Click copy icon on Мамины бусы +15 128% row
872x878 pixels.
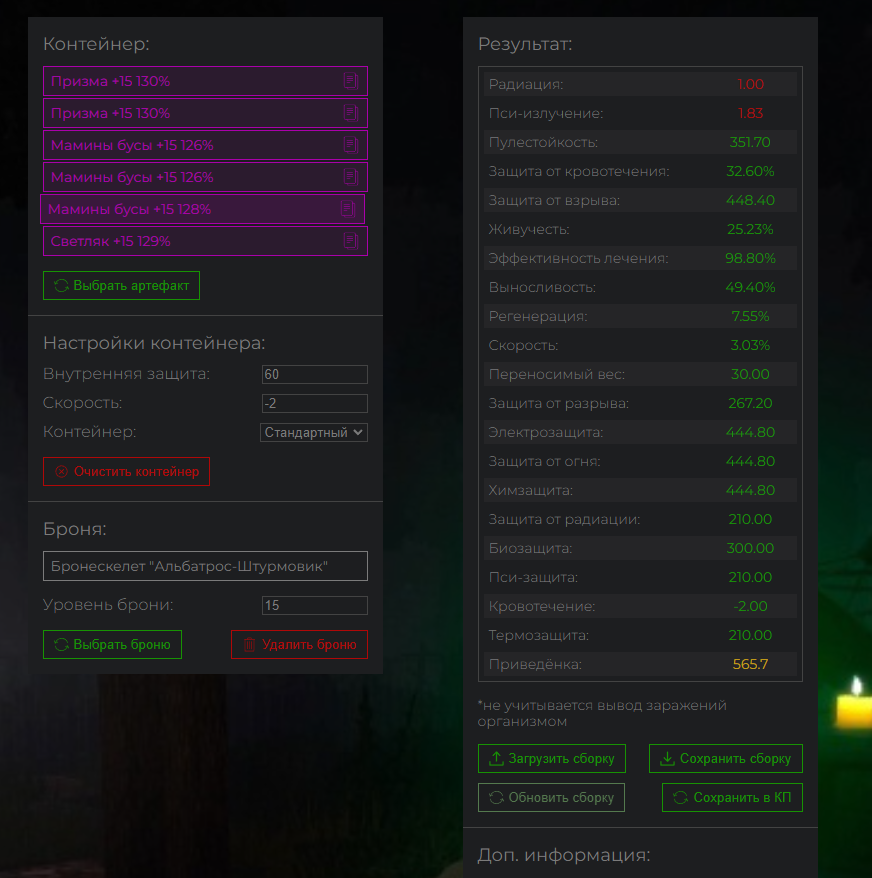pyautogui.click(x=348, y=209)
